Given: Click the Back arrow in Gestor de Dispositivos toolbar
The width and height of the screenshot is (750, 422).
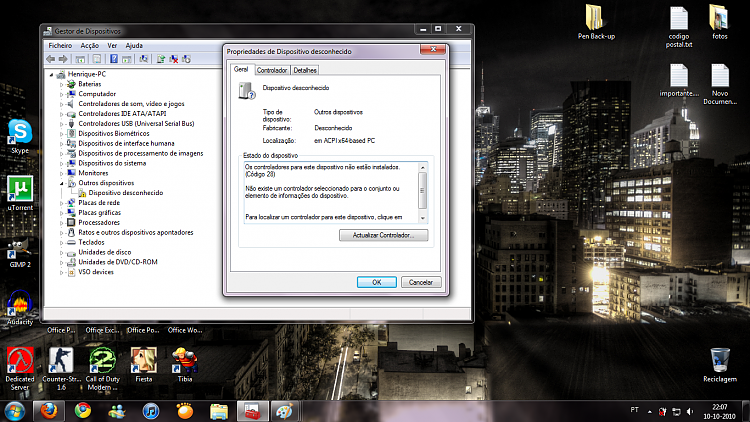Looking at the screenshot, I should click(x=50, y=59).
